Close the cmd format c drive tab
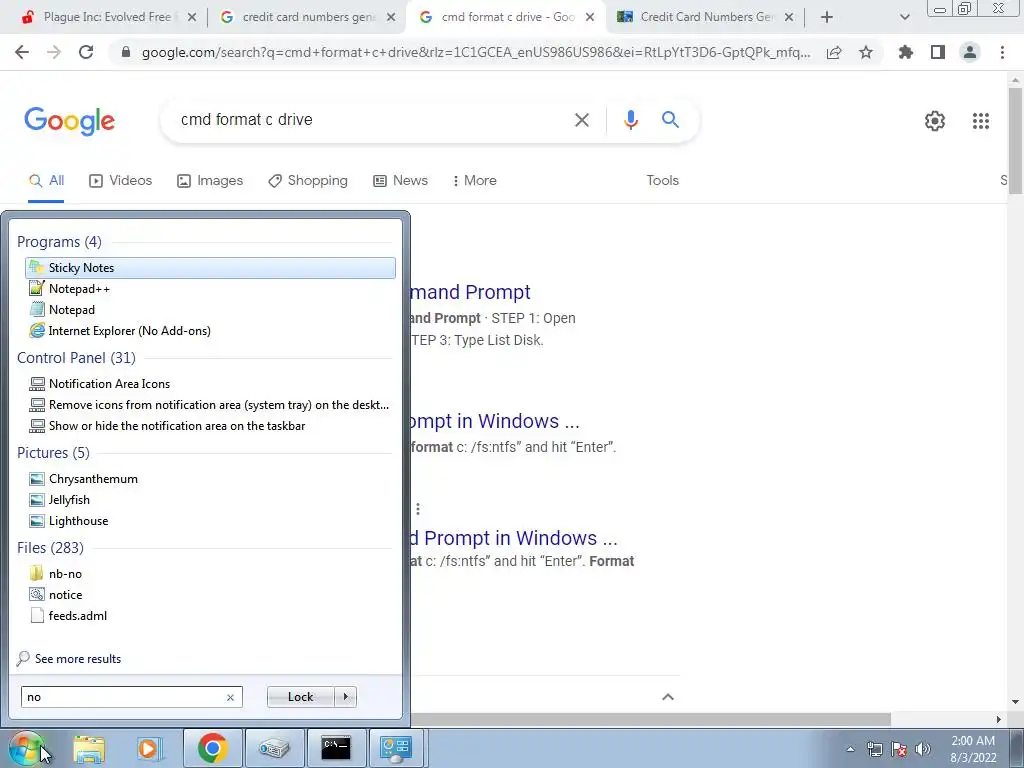Image resolution: width=1024 pixels, height=768 pixels. (x=590, y=17)
